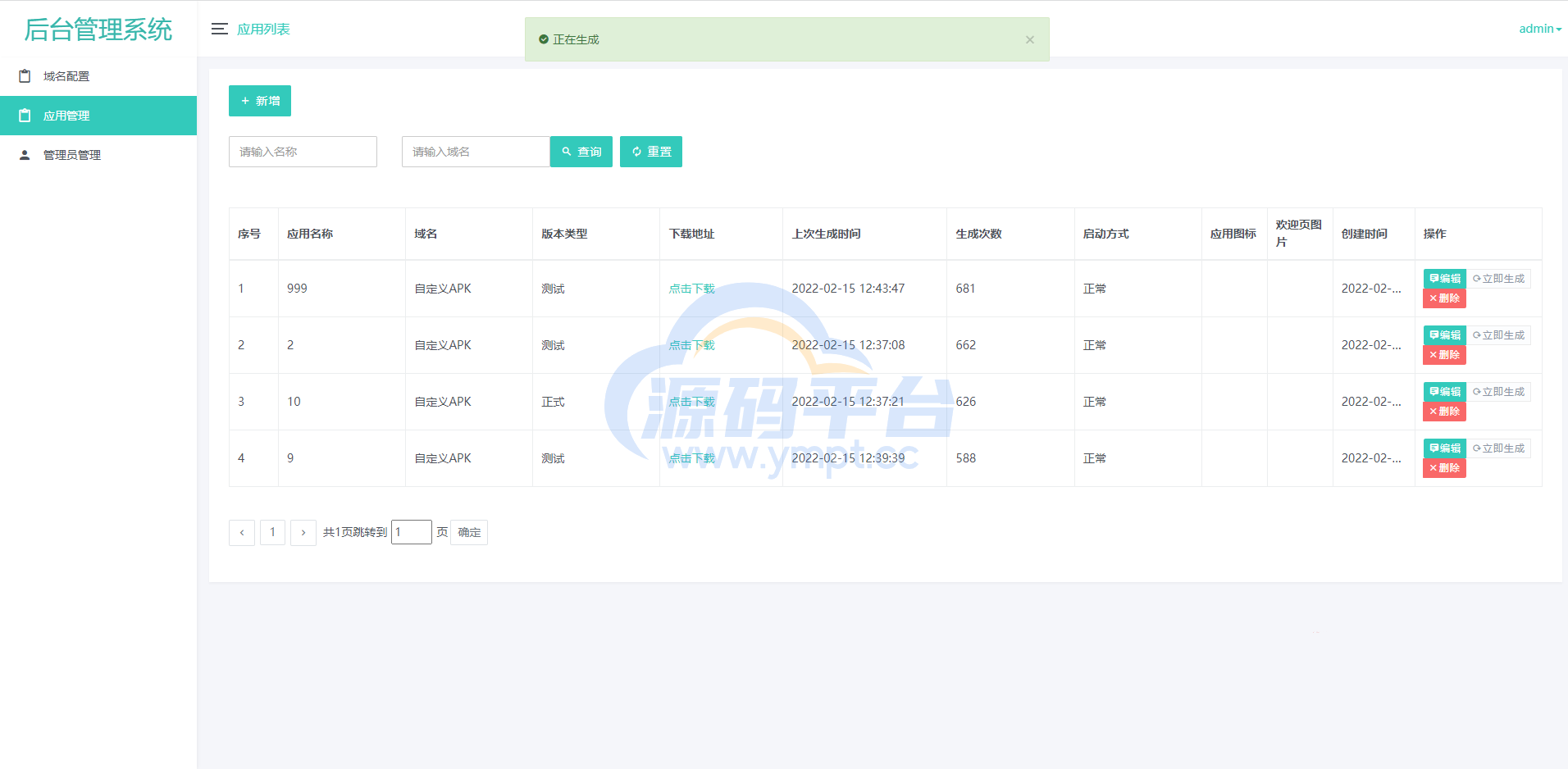Click 立即生成 for app 9
This screenshot has width=1568, height=769.
tap(1499, 448)
